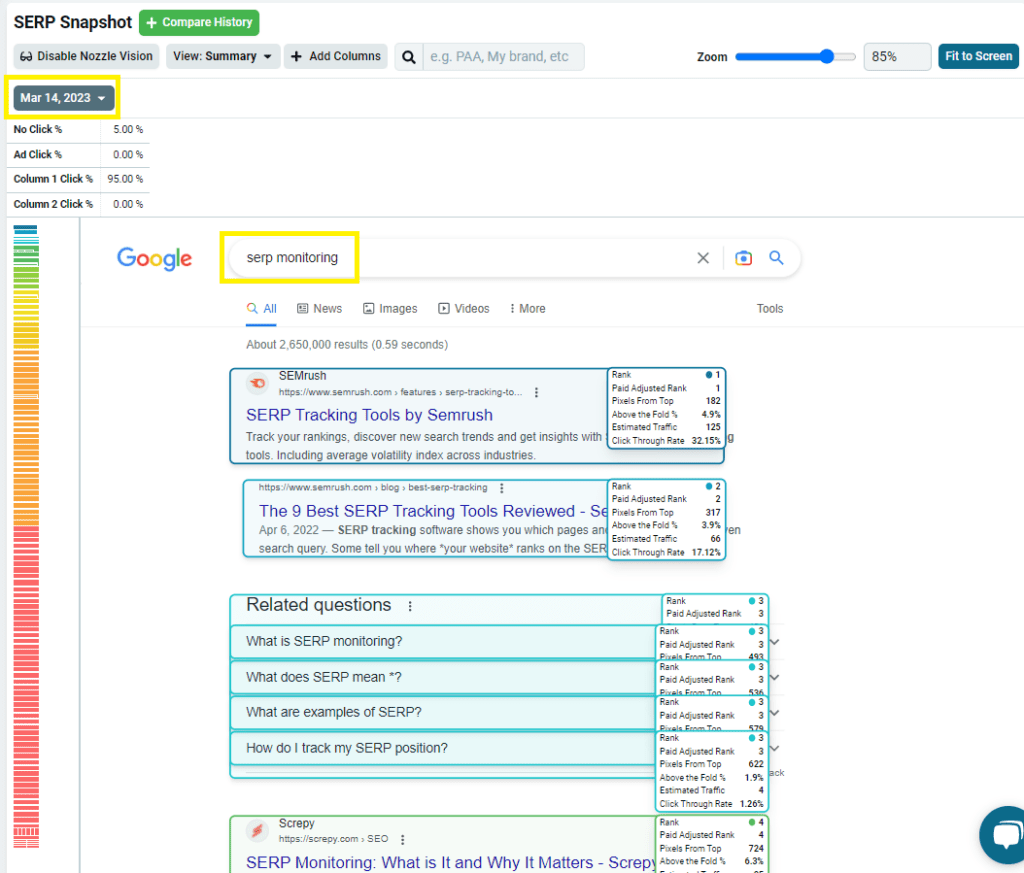Viewport: 1024px width, 873px height.
Task: Open the chat support bubble
Action: pos(1005,834)
